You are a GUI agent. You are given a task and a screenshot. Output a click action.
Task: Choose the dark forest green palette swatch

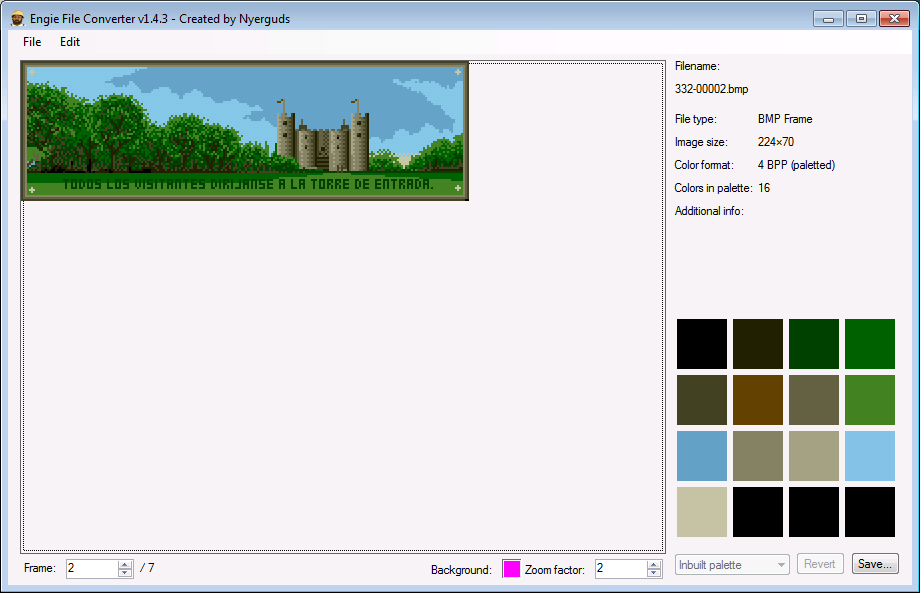[814, 344]
